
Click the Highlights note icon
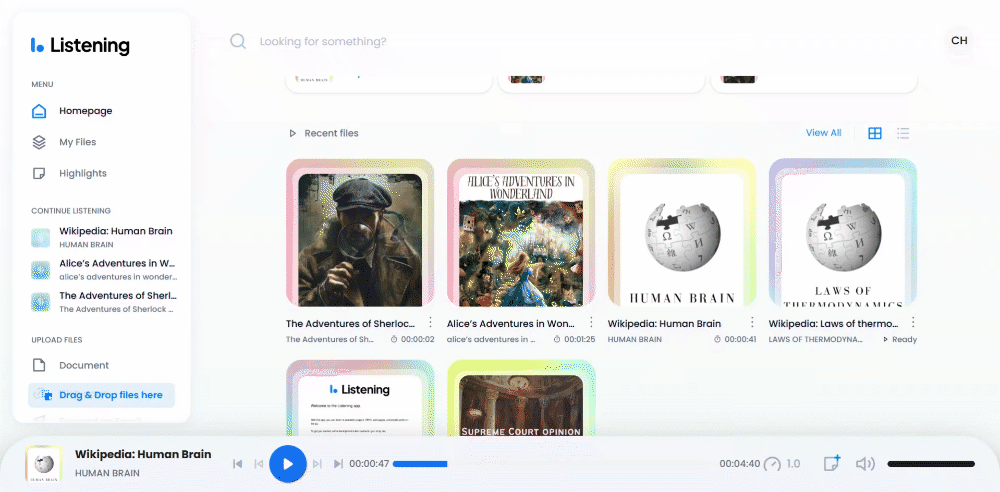pyautogui.click(x=39, y=174)
